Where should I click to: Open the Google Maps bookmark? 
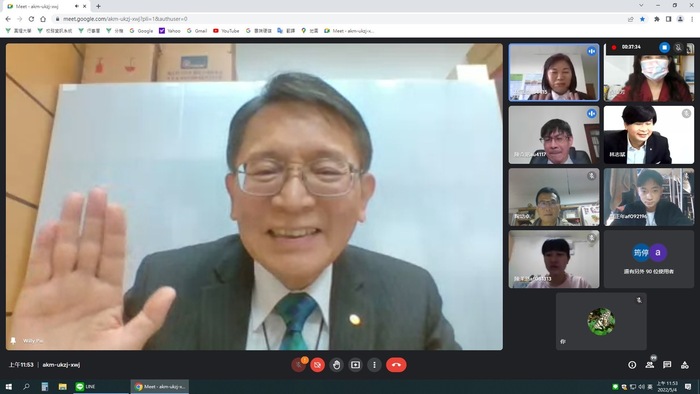[310, 31]
